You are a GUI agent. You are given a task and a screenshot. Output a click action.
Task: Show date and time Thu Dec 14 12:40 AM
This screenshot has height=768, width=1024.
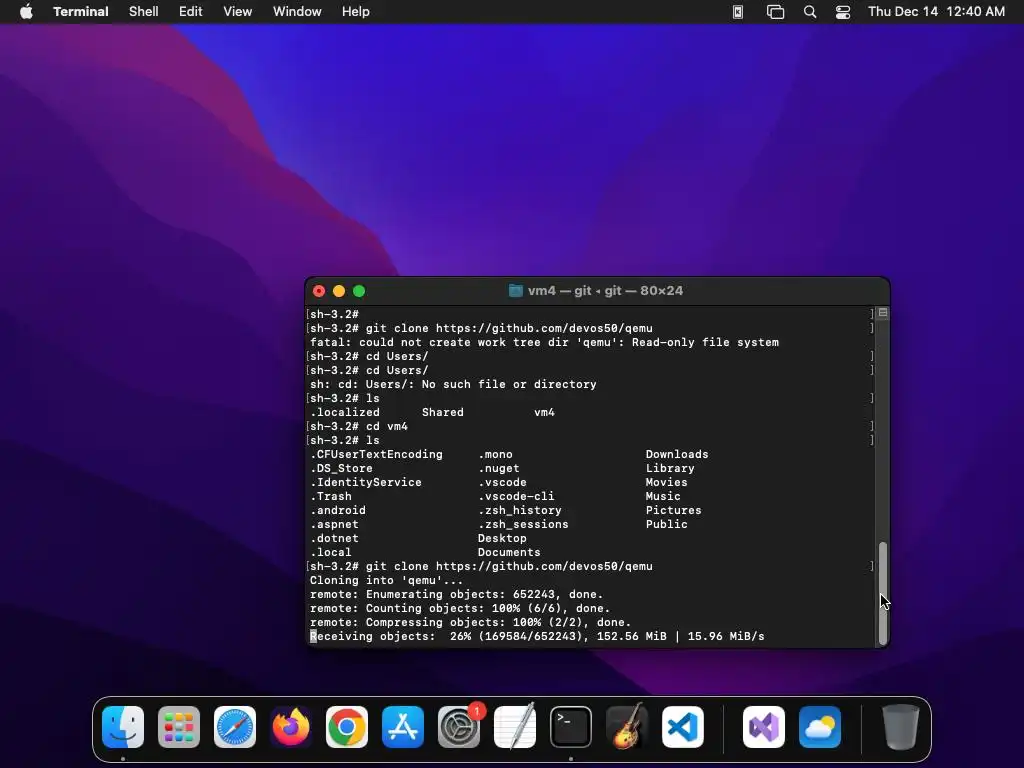(x=936, y=11)
